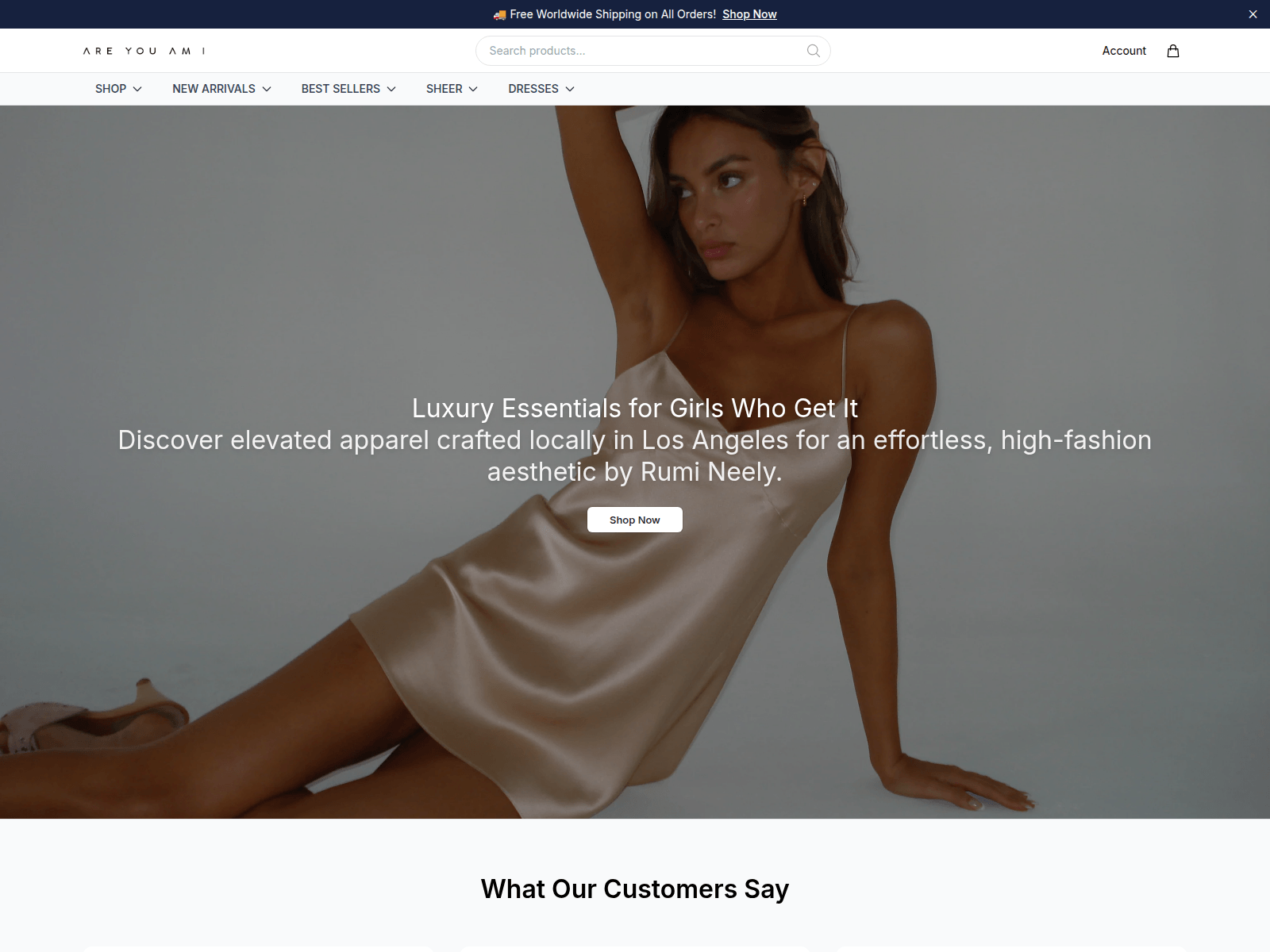Viewport: 1270px width, 952px height.
Task: Expand the NEW ARRIVALS dropdown chevron
Action: [267, 89]
